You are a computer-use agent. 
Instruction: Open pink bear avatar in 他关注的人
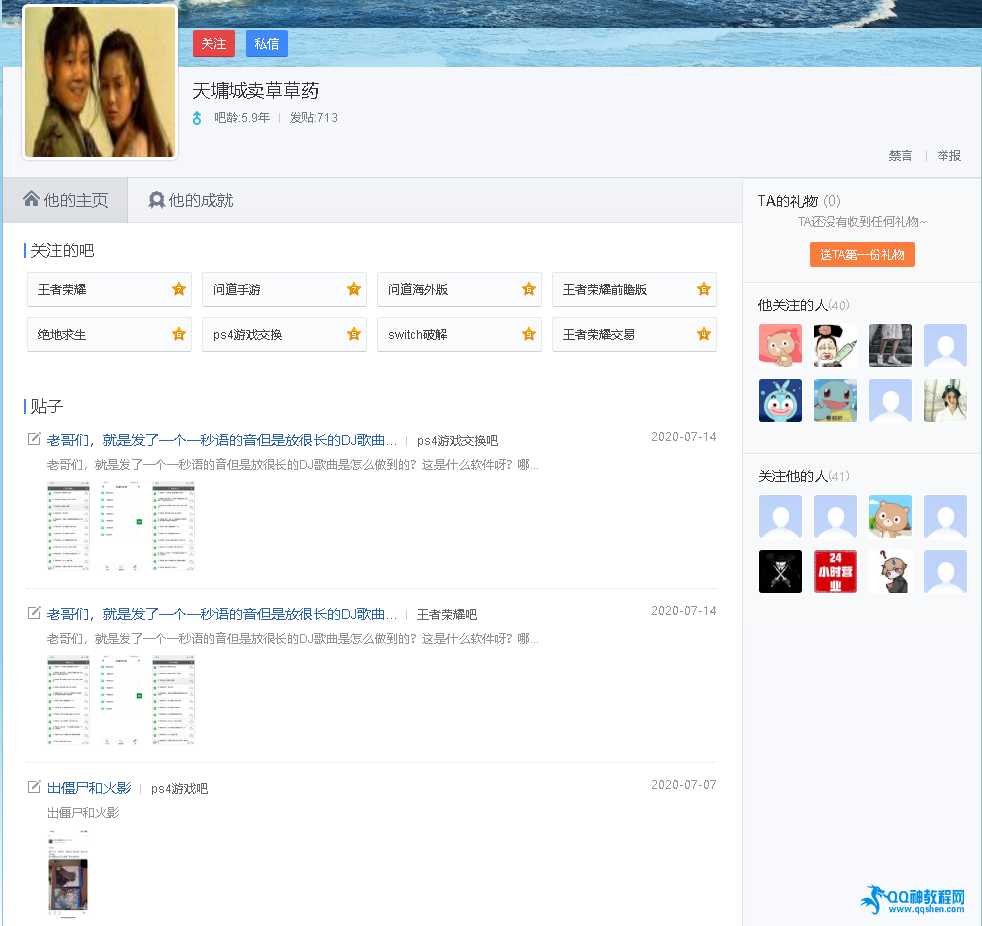tap(780, 345)
